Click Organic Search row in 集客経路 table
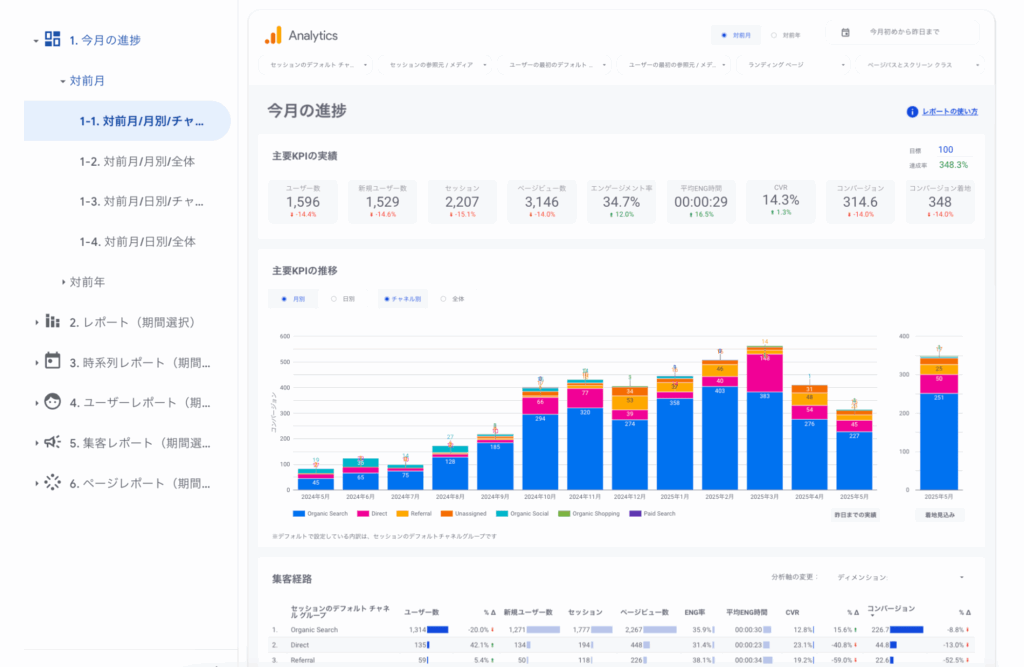 pyautogui.click(x=621, y=630)
